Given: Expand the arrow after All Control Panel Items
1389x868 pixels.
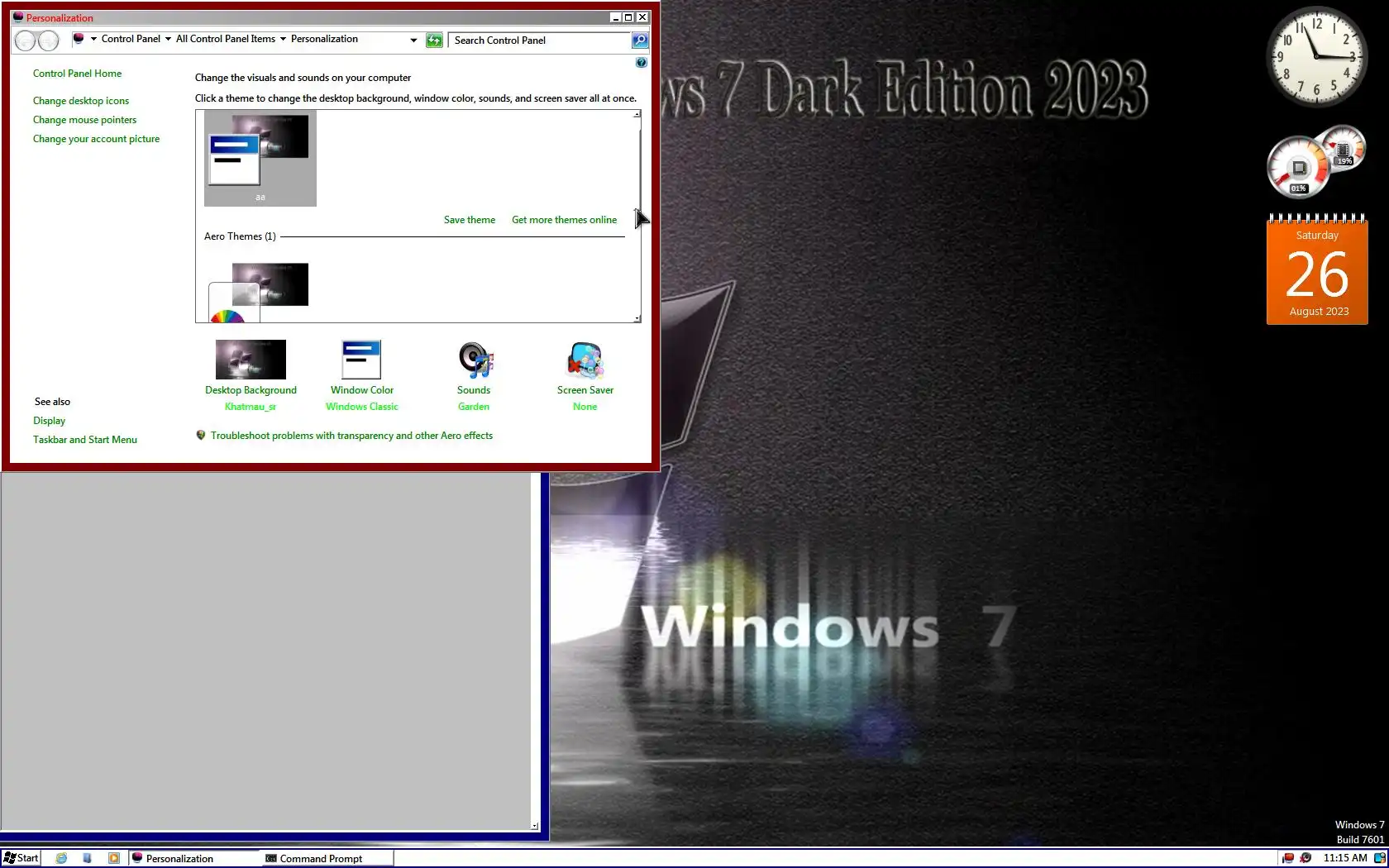Looking at the screenshot, I should click(283, 39).
